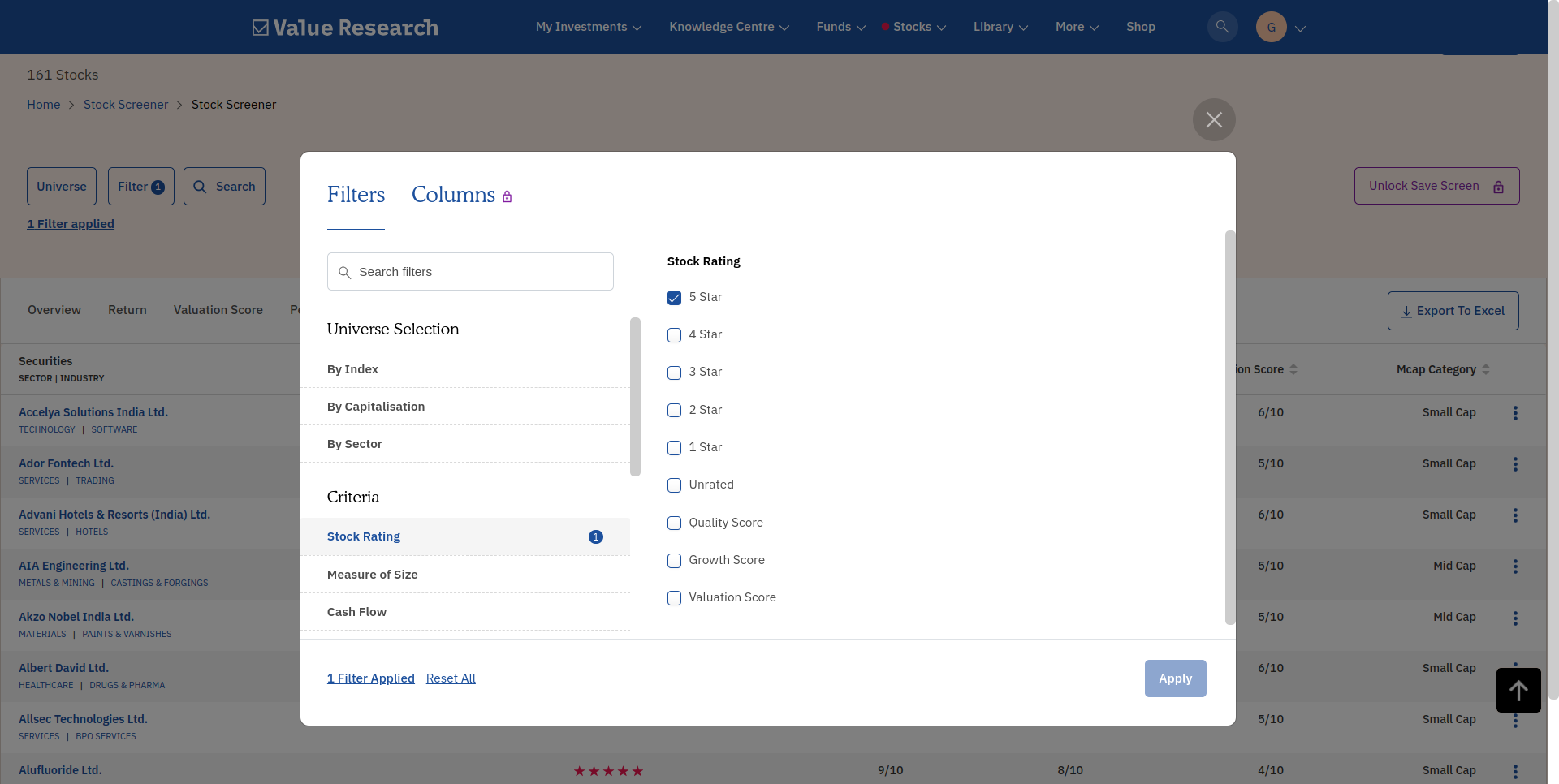Expand the My Investments dropdown menu
This screenshot has height=784, width=1559.
pyautogui.click(x=588, y=27)
